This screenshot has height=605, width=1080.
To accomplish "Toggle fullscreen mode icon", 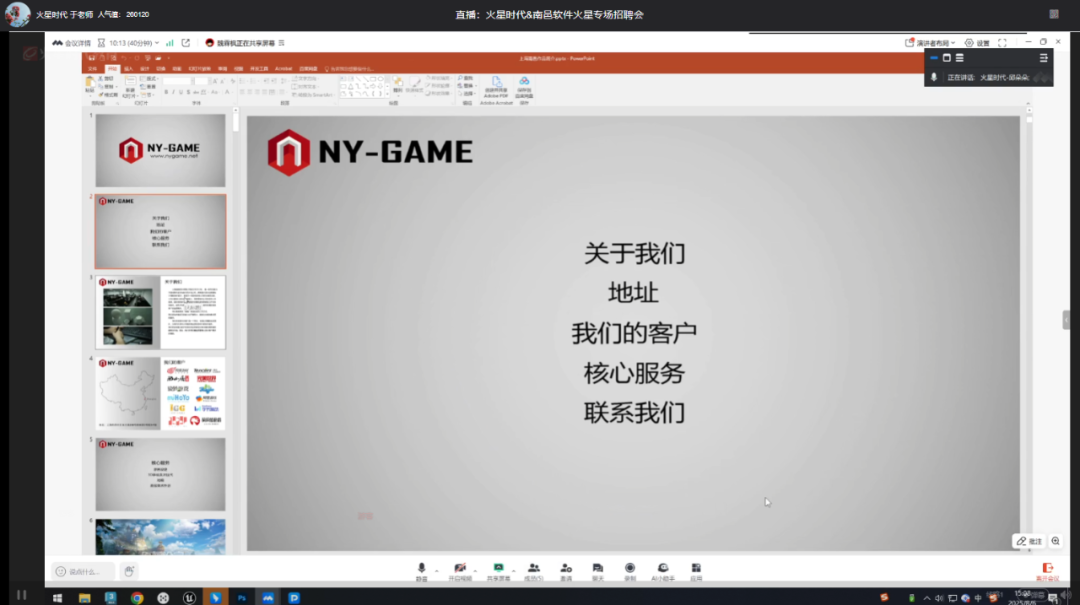I will pos(1003,43).
